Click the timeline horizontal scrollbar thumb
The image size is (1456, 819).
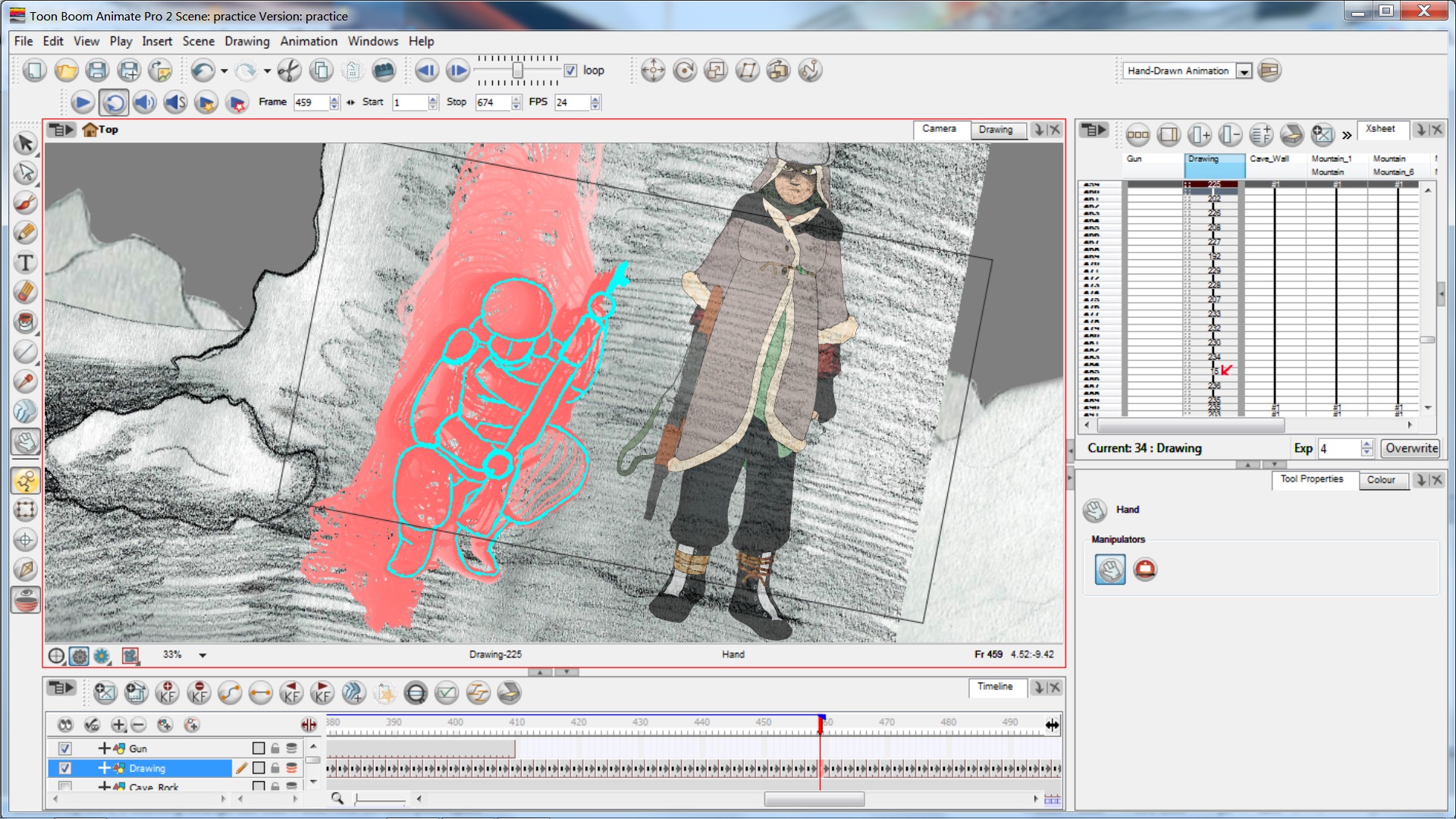pos(814,799)
